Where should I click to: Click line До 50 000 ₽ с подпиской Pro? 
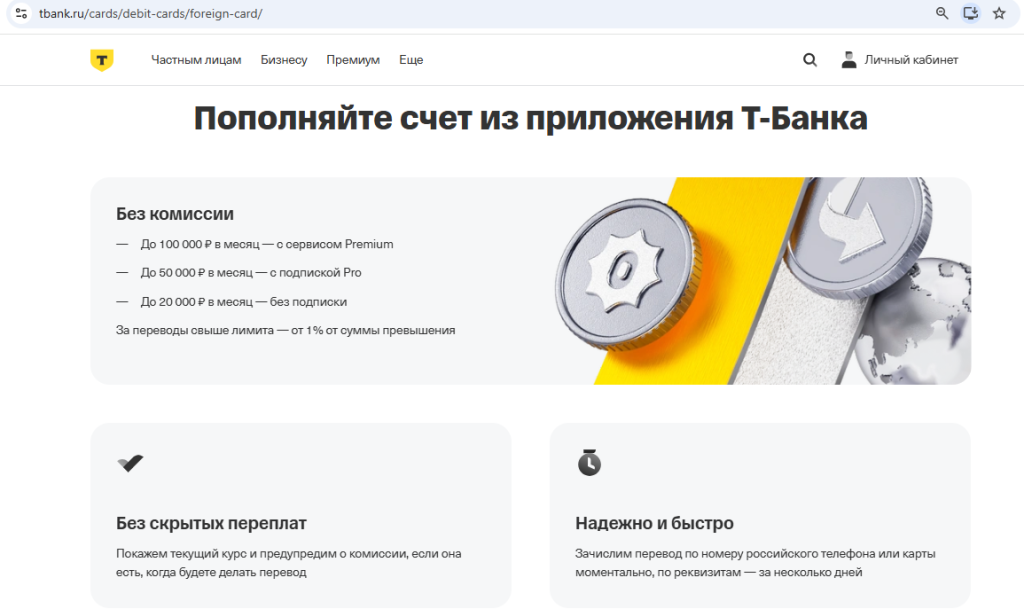[x=251, y=273]
